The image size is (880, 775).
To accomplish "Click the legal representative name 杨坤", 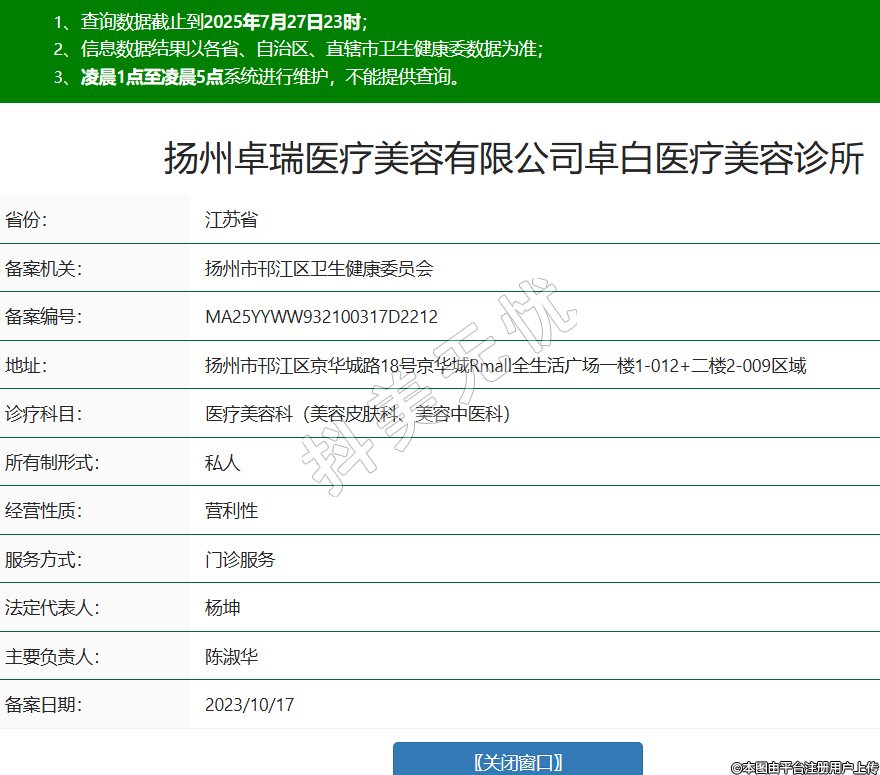I will tap(222, 608).
